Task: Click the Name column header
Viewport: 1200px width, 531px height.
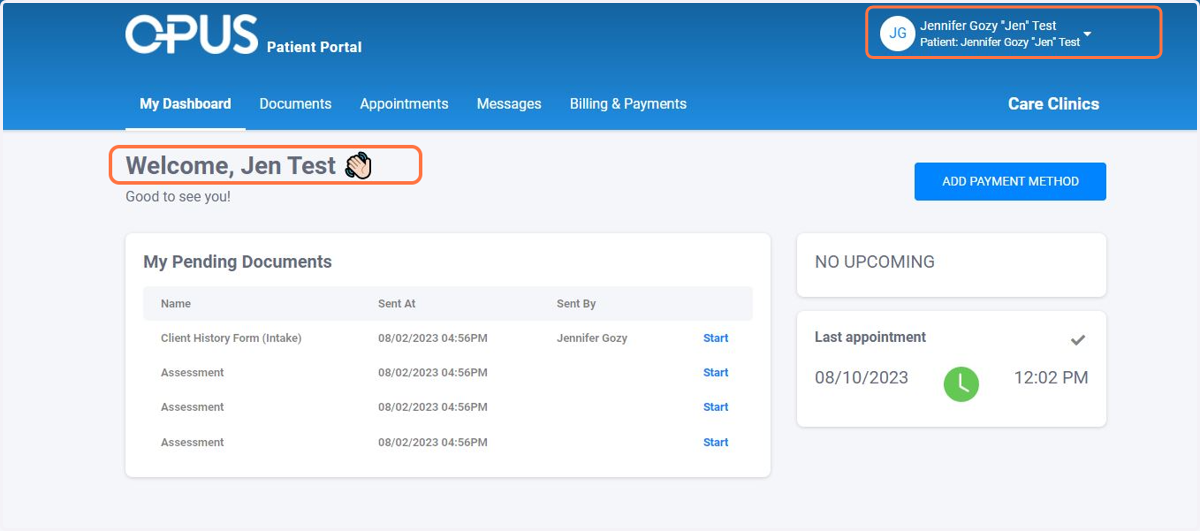Action: tap(176, 303)
